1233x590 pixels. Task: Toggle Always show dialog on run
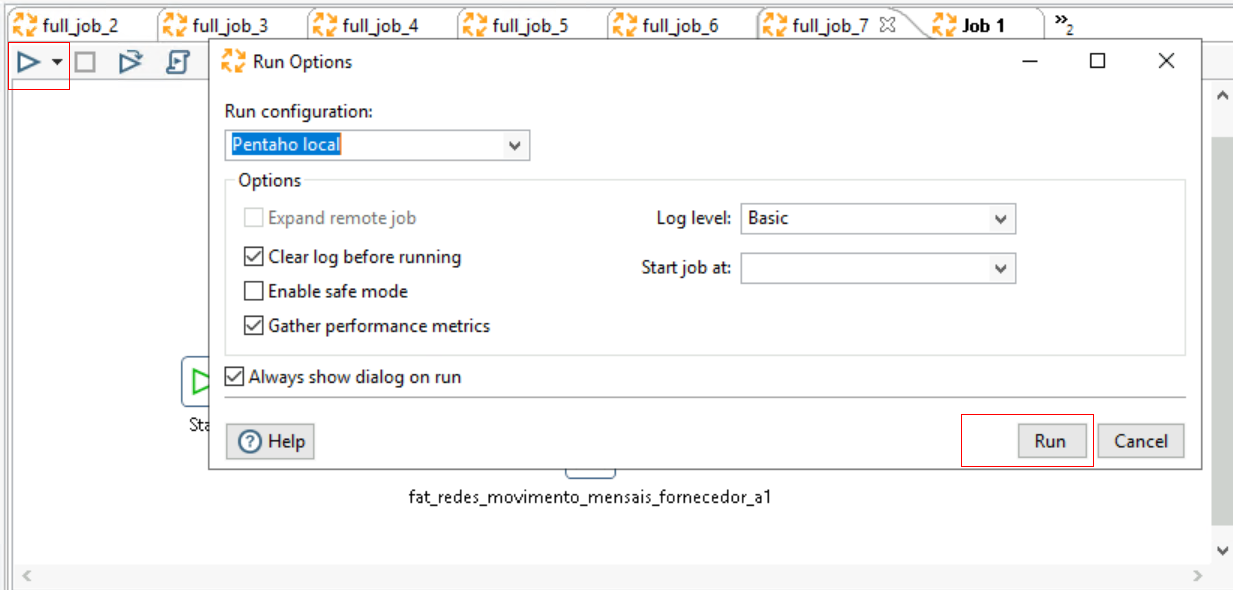click(x=234, y=377)
